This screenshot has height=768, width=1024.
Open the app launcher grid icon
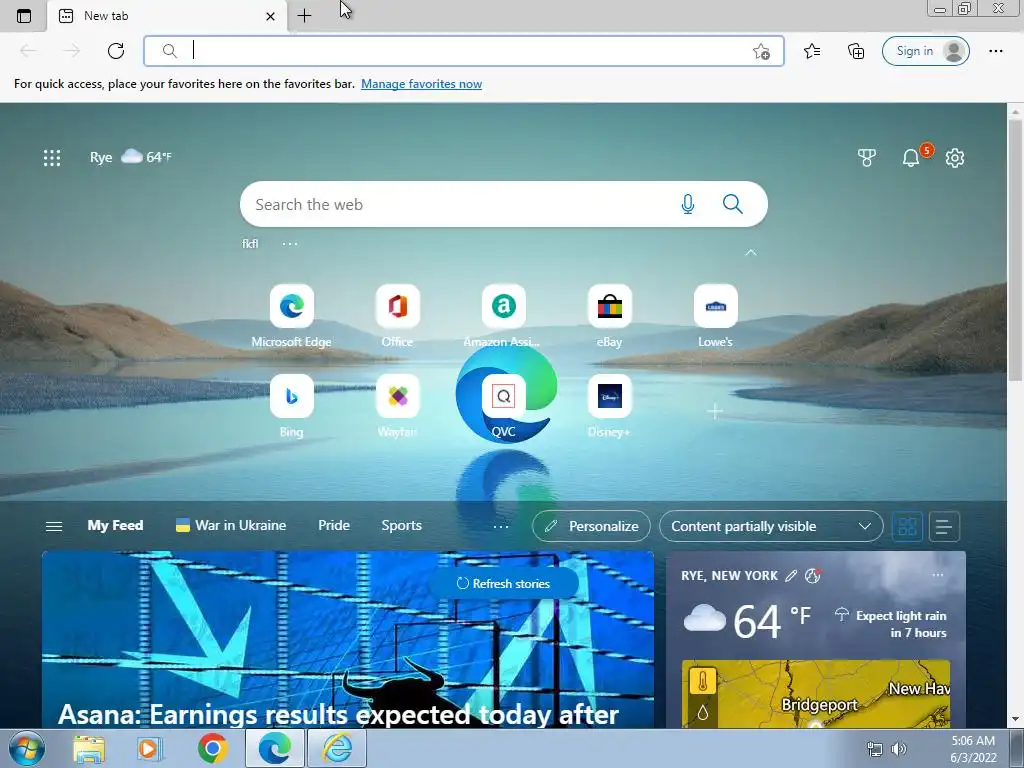tap(52, 157)
